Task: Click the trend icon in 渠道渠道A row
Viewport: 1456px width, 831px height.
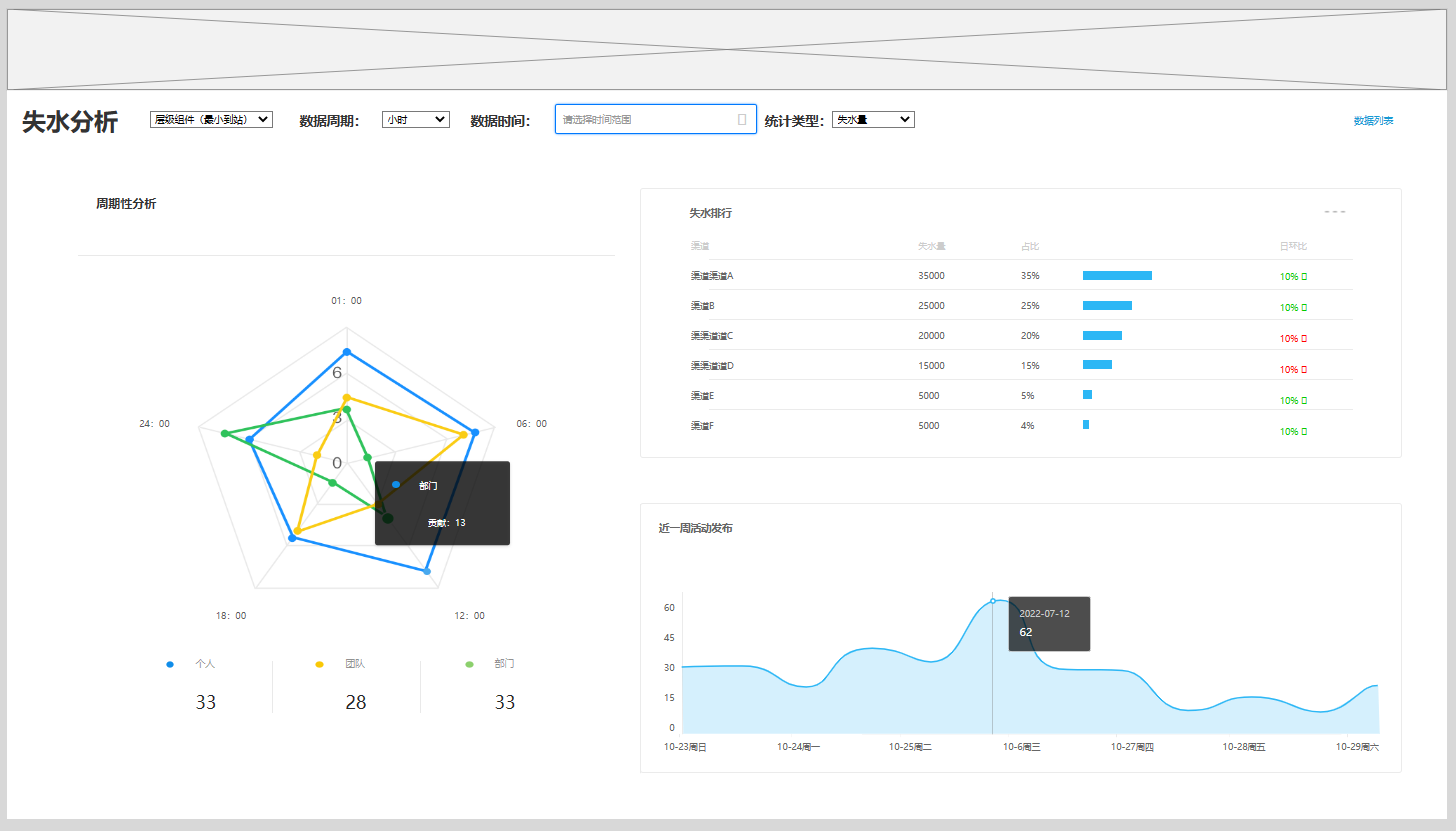Action: click(x=1304, y=277)
